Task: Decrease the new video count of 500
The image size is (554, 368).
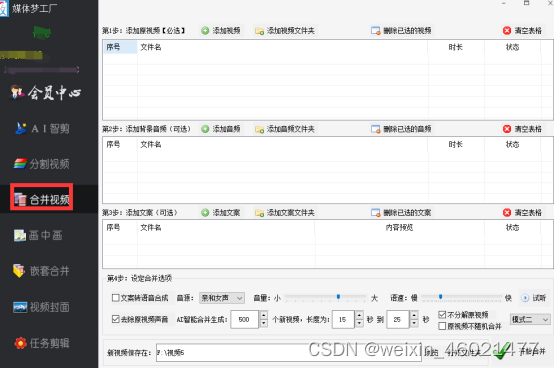Action: 264,324
